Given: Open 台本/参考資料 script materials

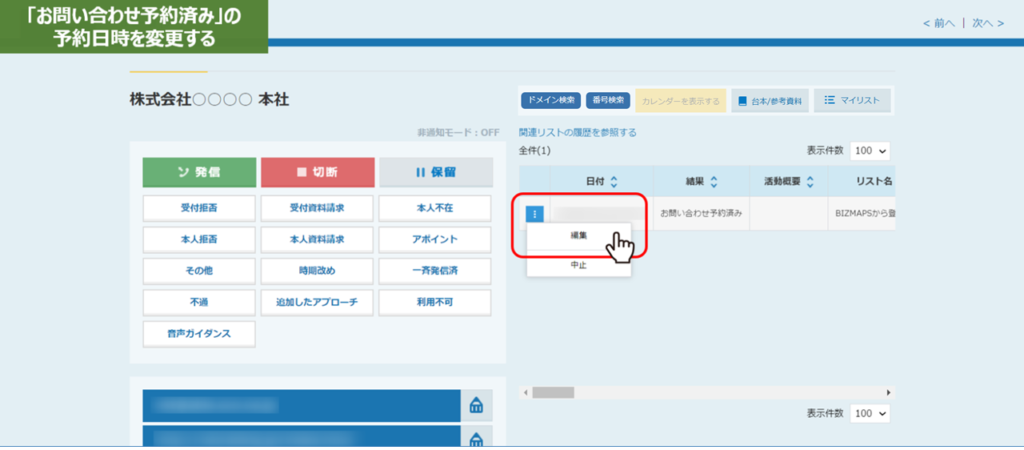Looking at the screenshot, I should click(x=769, y=100).
